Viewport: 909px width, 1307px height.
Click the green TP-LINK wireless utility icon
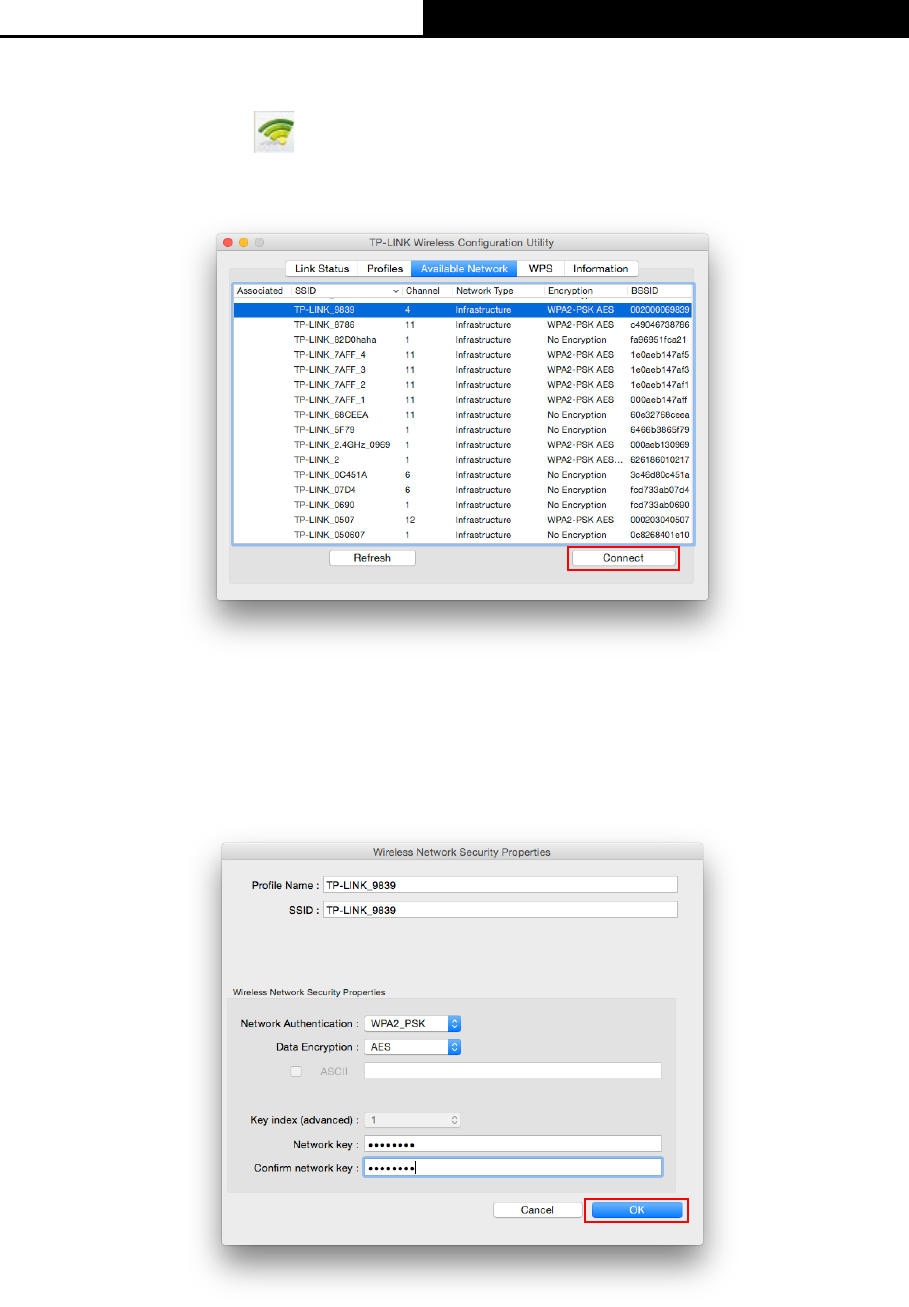(x=274, y=134)
